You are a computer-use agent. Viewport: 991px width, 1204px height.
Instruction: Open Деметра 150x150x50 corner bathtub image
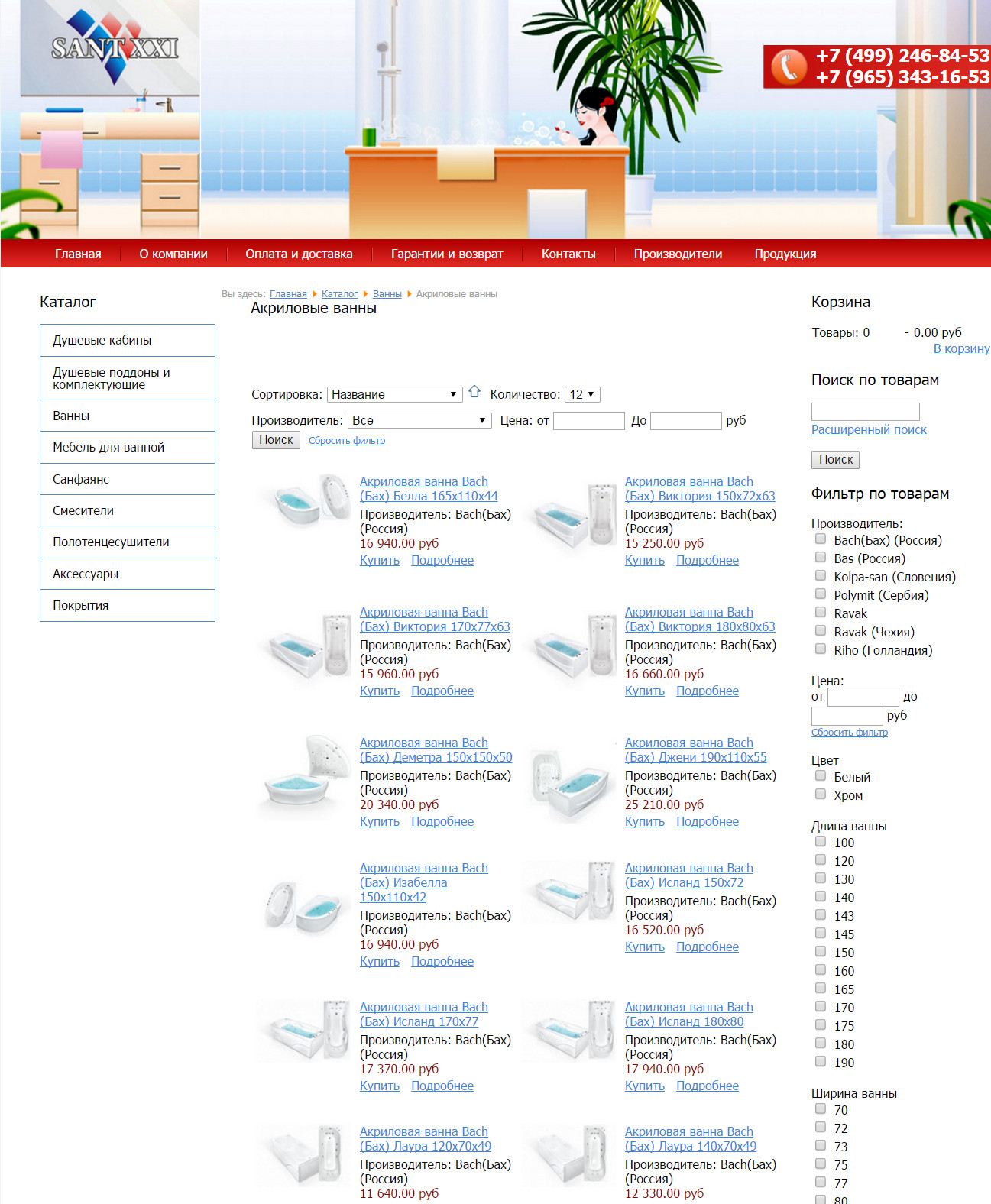[304, 778]
